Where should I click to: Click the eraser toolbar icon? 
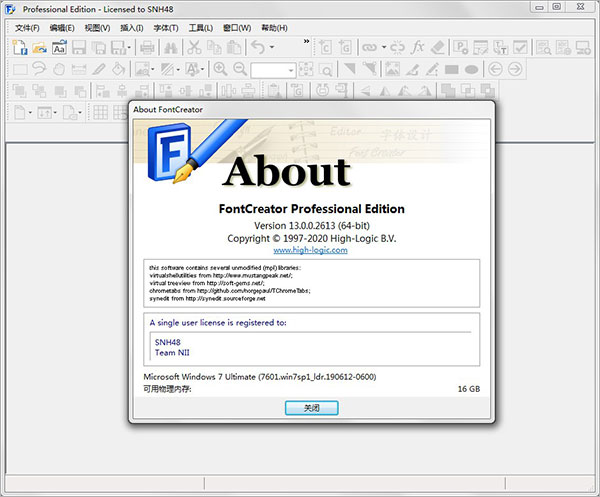coord(437,47)
